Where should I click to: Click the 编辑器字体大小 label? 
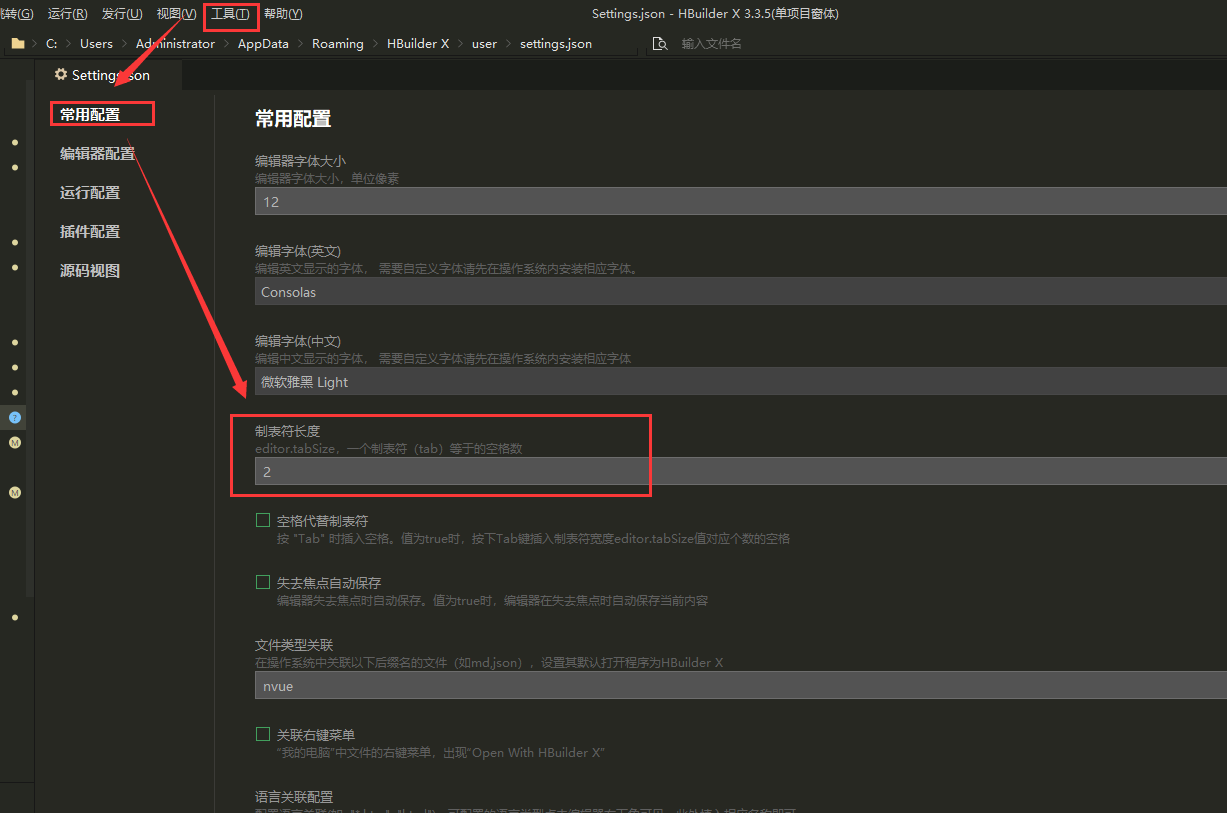[300, 161]
